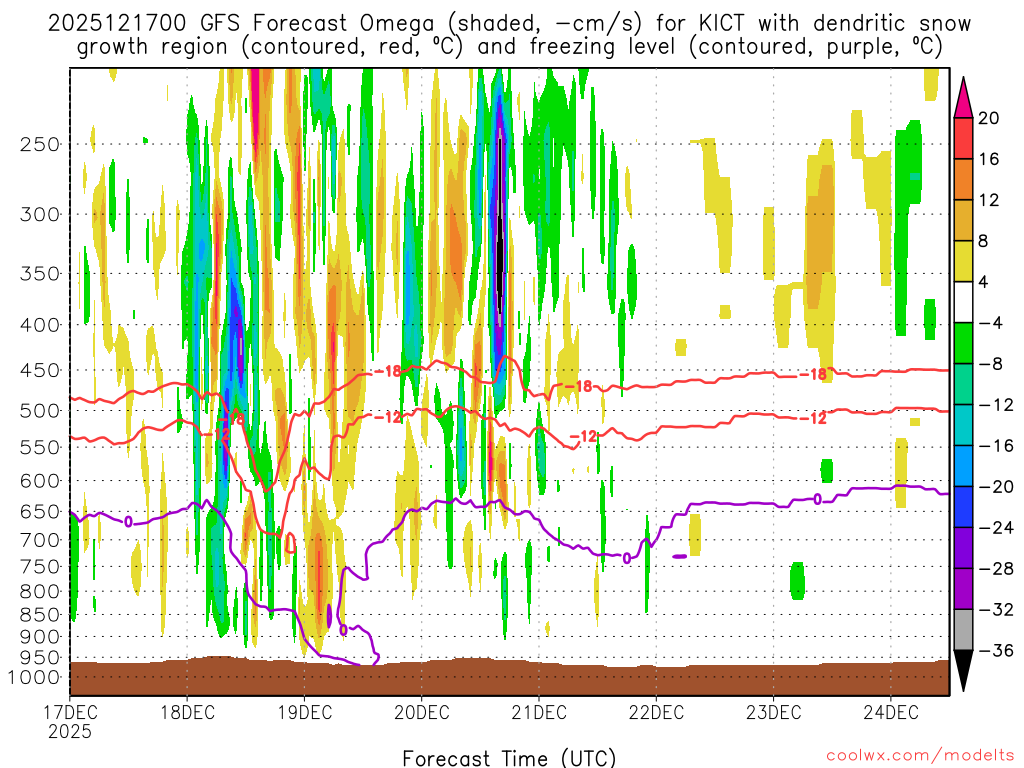
Task: Click the red colorbar segment below 20
Action: [963, 138]
